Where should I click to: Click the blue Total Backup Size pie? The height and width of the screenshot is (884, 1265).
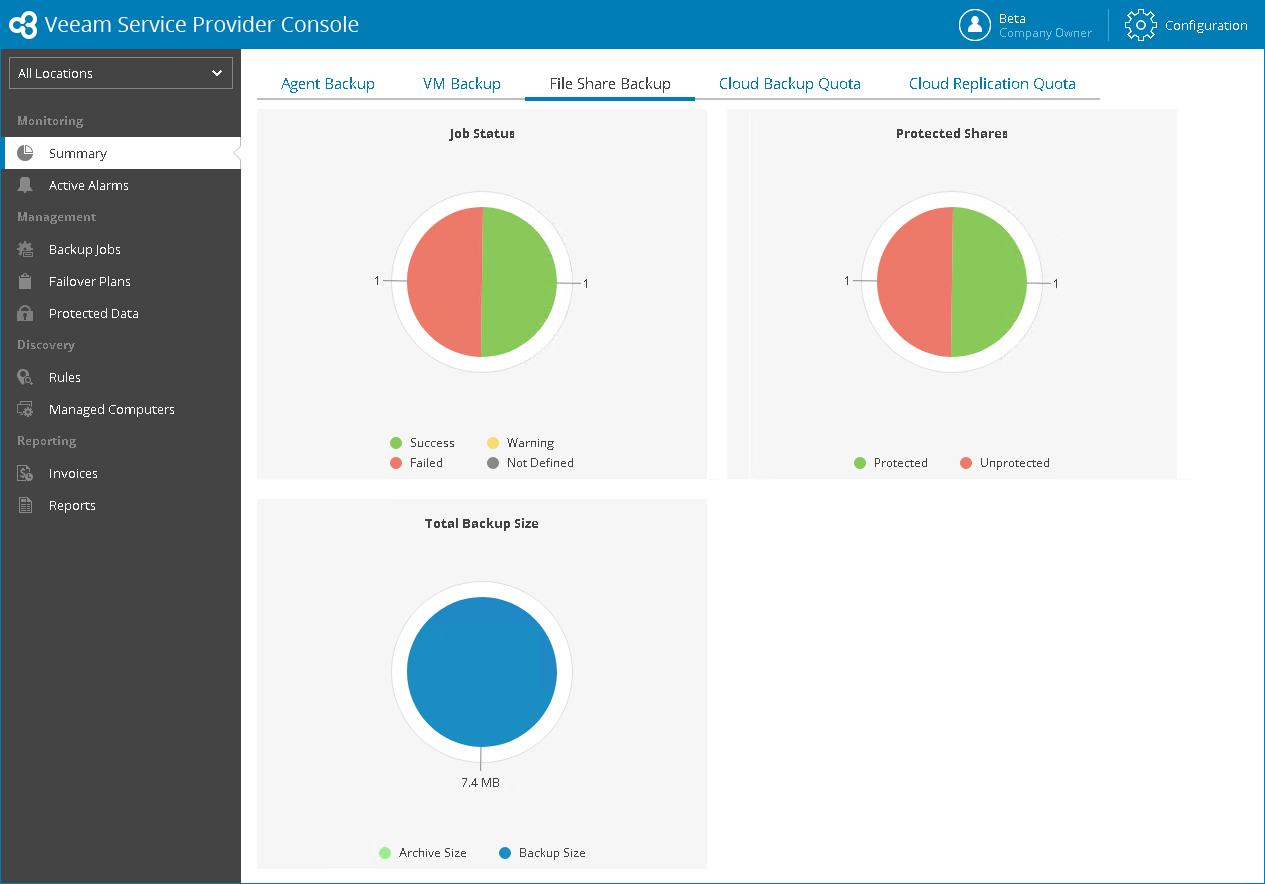click(x=482, y=672)
